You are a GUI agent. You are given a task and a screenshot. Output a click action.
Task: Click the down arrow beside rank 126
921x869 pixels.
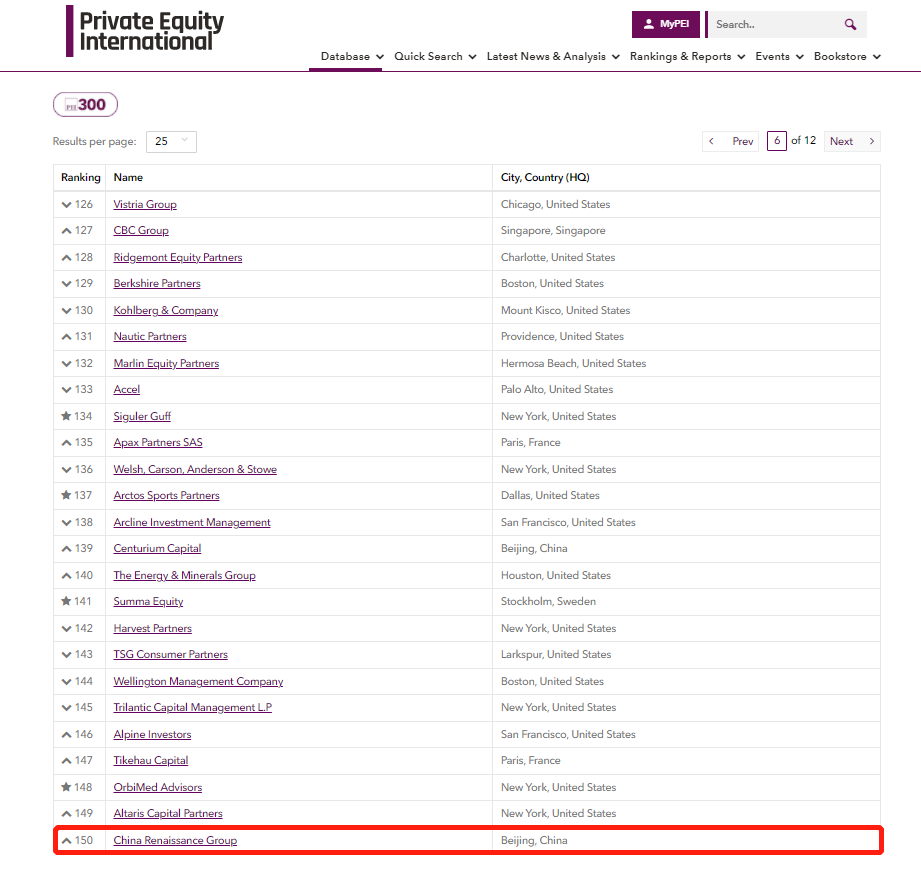(66, 205)
